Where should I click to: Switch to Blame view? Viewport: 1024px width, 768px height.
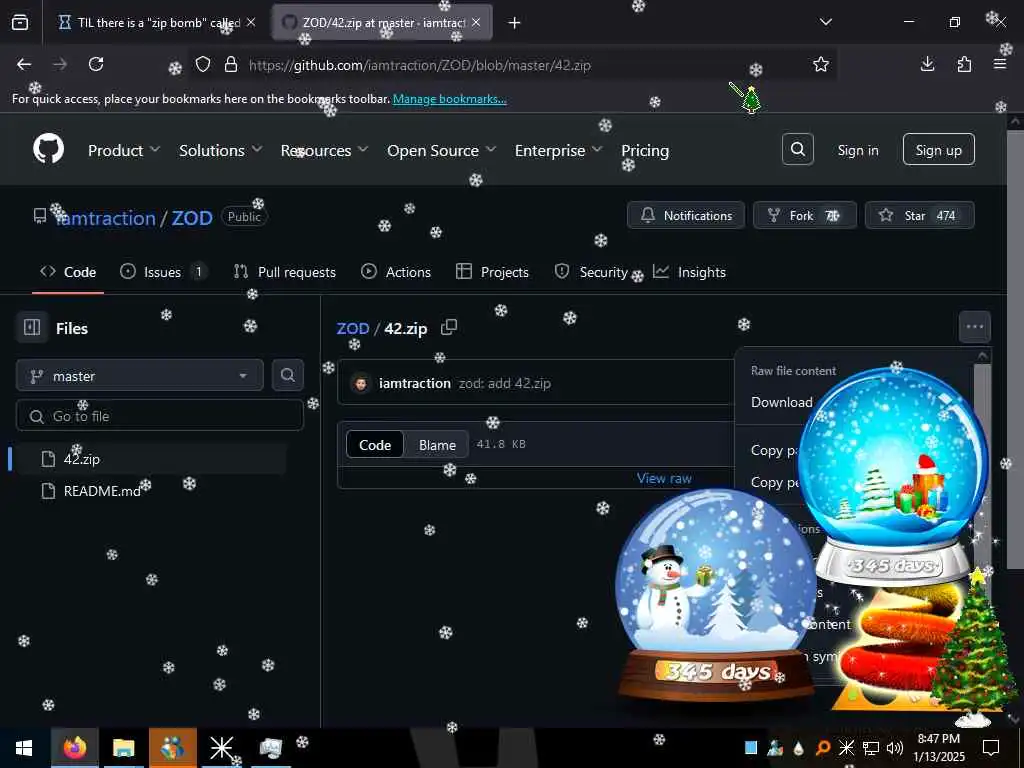(437, 445)
